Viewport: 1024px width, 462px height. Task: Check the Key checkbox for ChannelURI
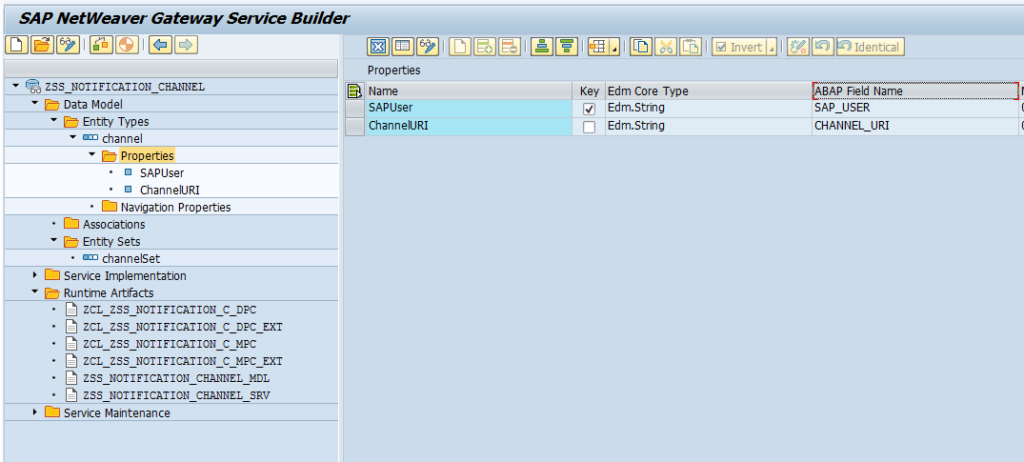pyautogui.click(x=589, y=127)
